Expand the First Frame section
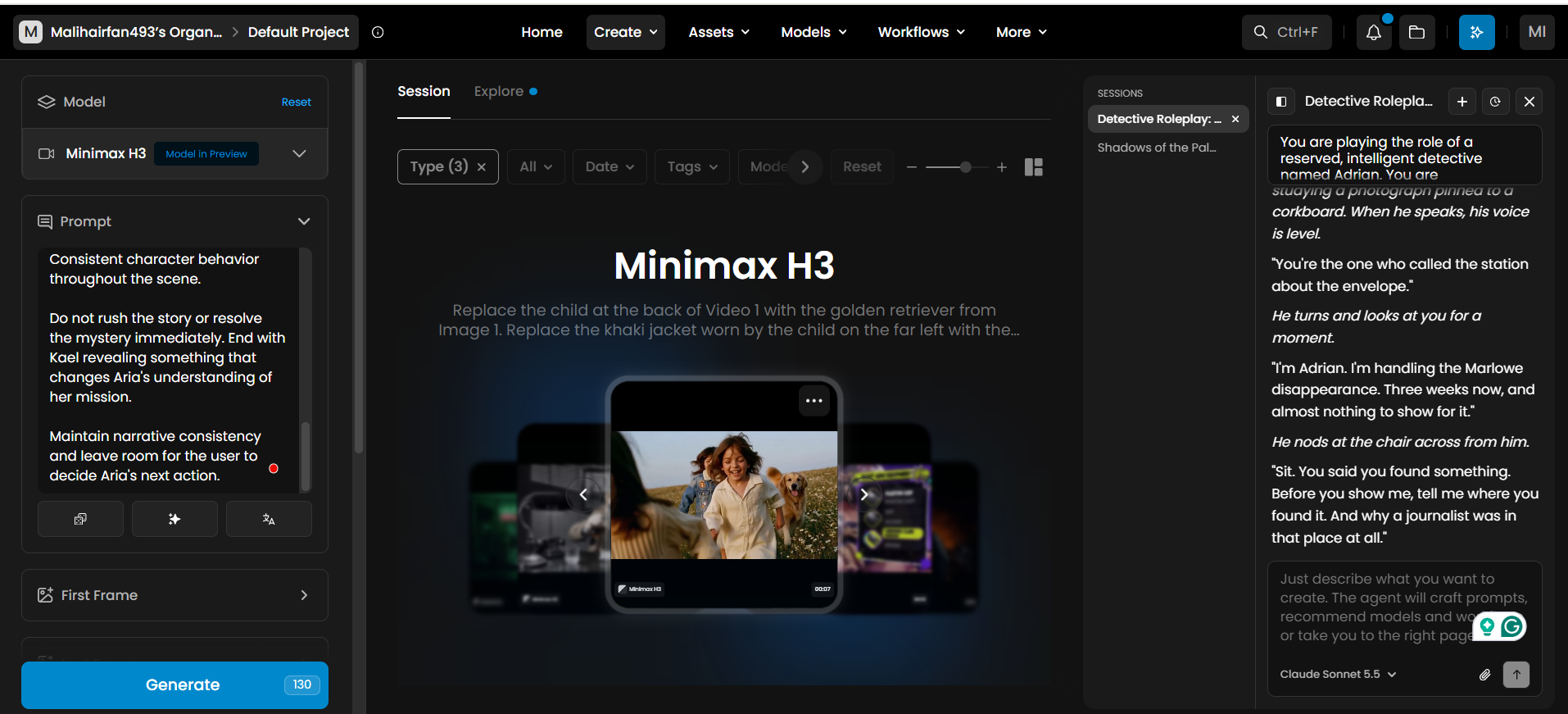 304,595
